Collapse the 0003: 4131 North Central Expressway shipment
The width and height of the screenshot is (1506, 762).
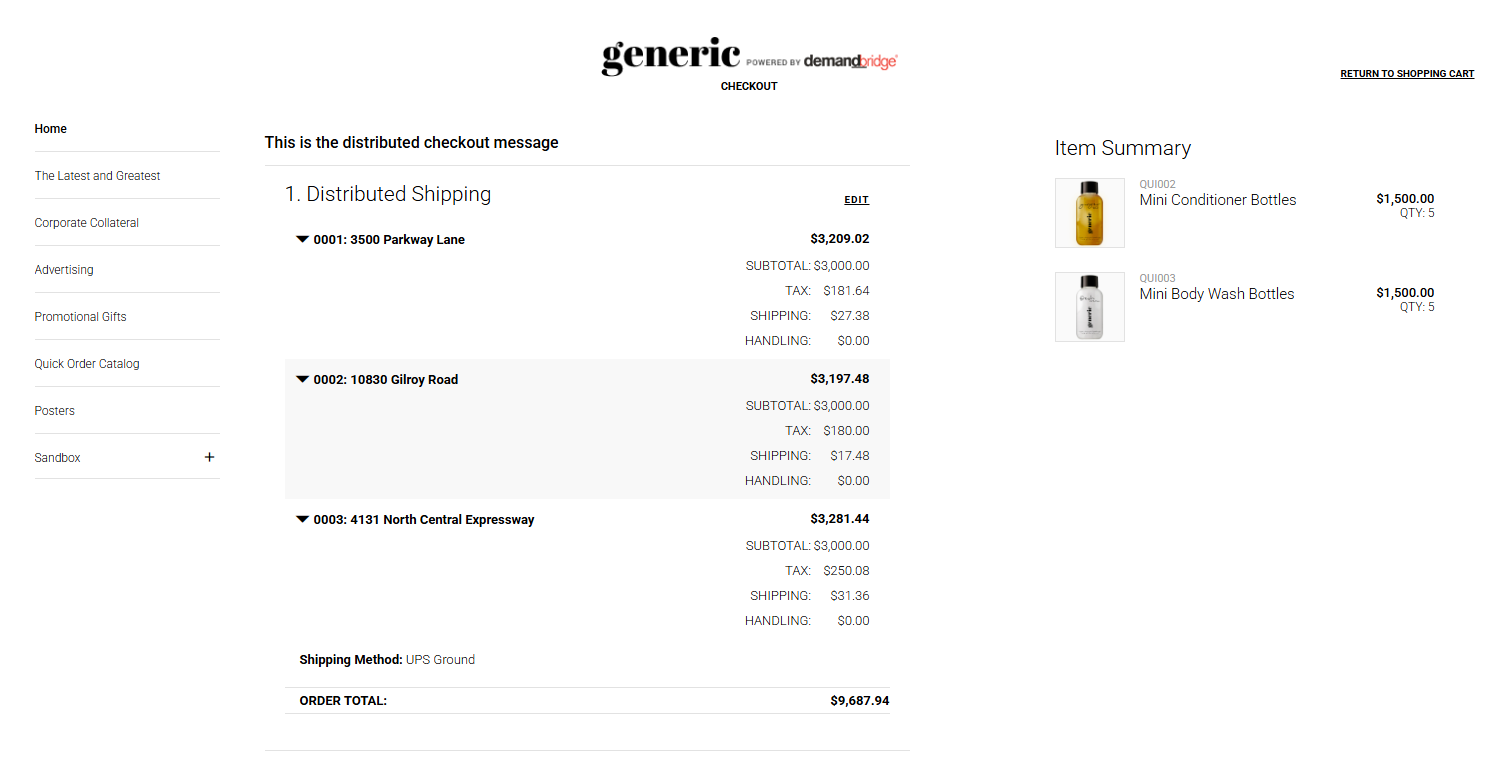pos(302,520)
